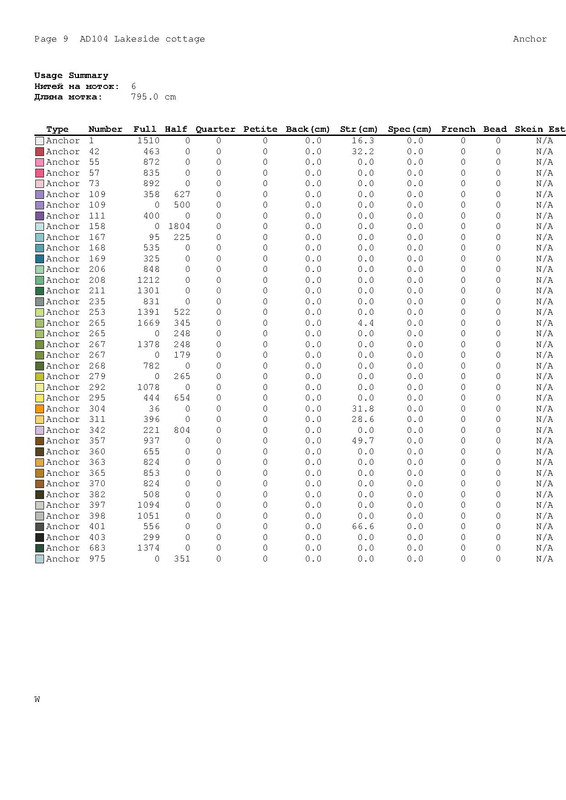Select the 'Back(cm)' column header
566x800 pixels.
click(x=308, y=130)
